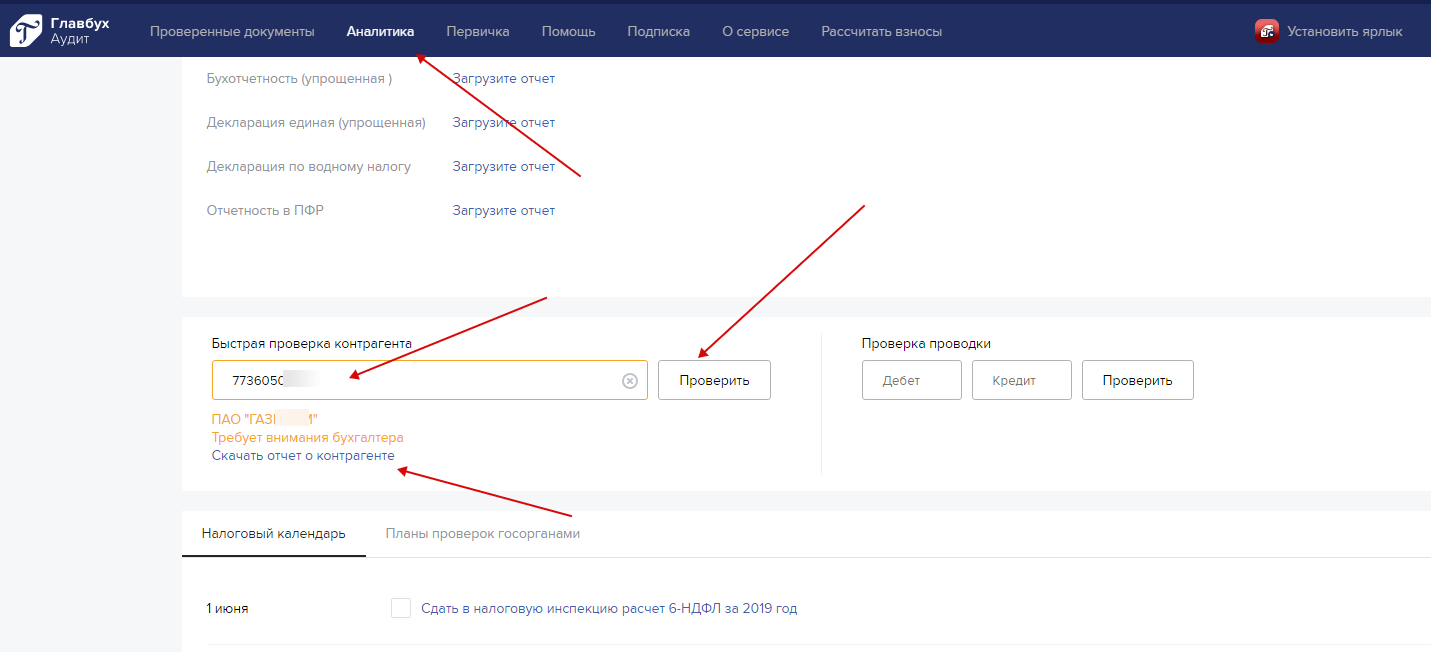This screenshot has height=652, width=1431.
Task: Switch to Планы проверок госорганами tab
Action: 482,533
